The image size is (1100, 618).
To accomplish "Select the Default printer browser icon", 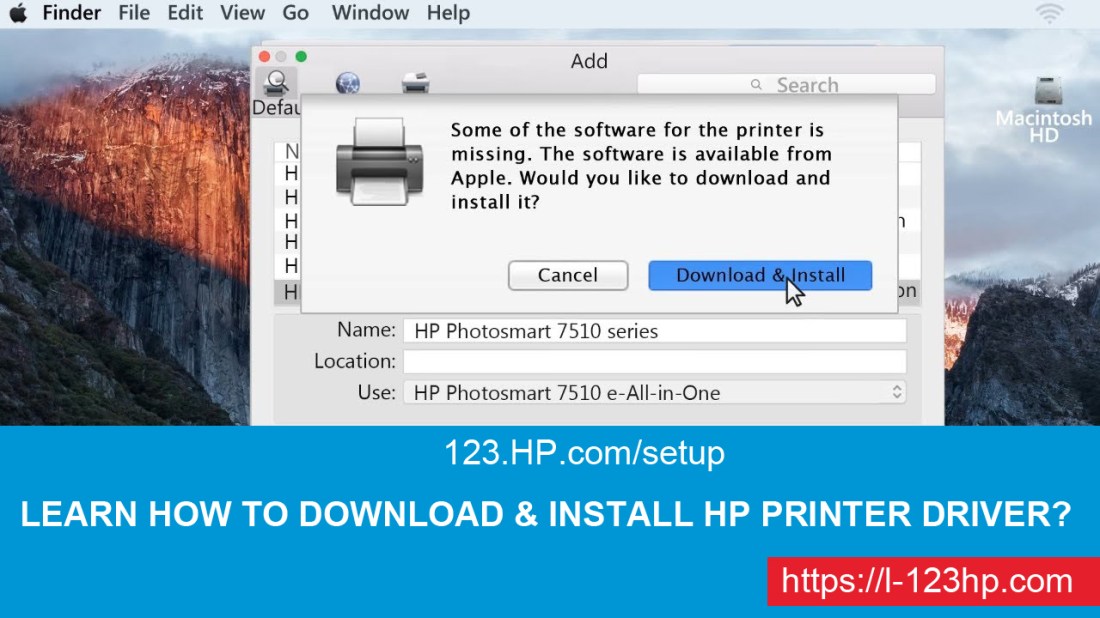I will coord(277,84).
